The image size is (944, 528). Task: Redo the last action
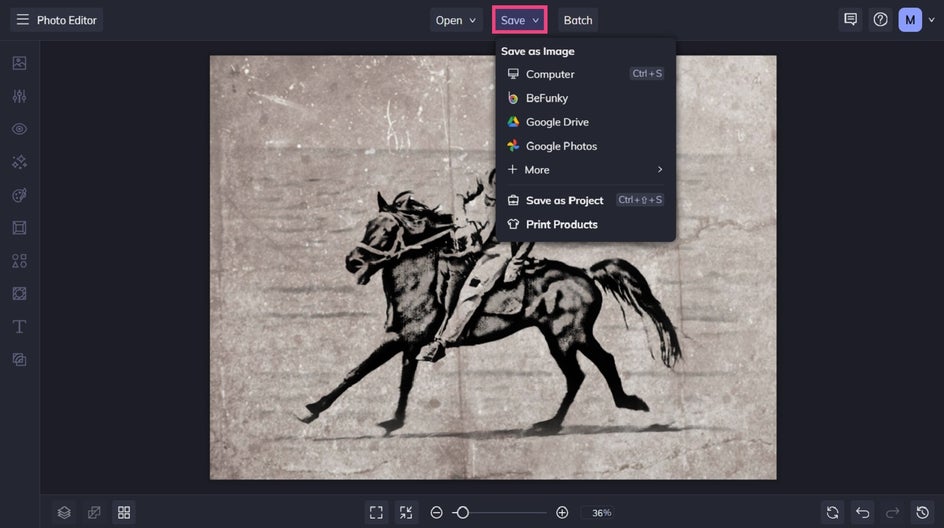pos(893,512)
